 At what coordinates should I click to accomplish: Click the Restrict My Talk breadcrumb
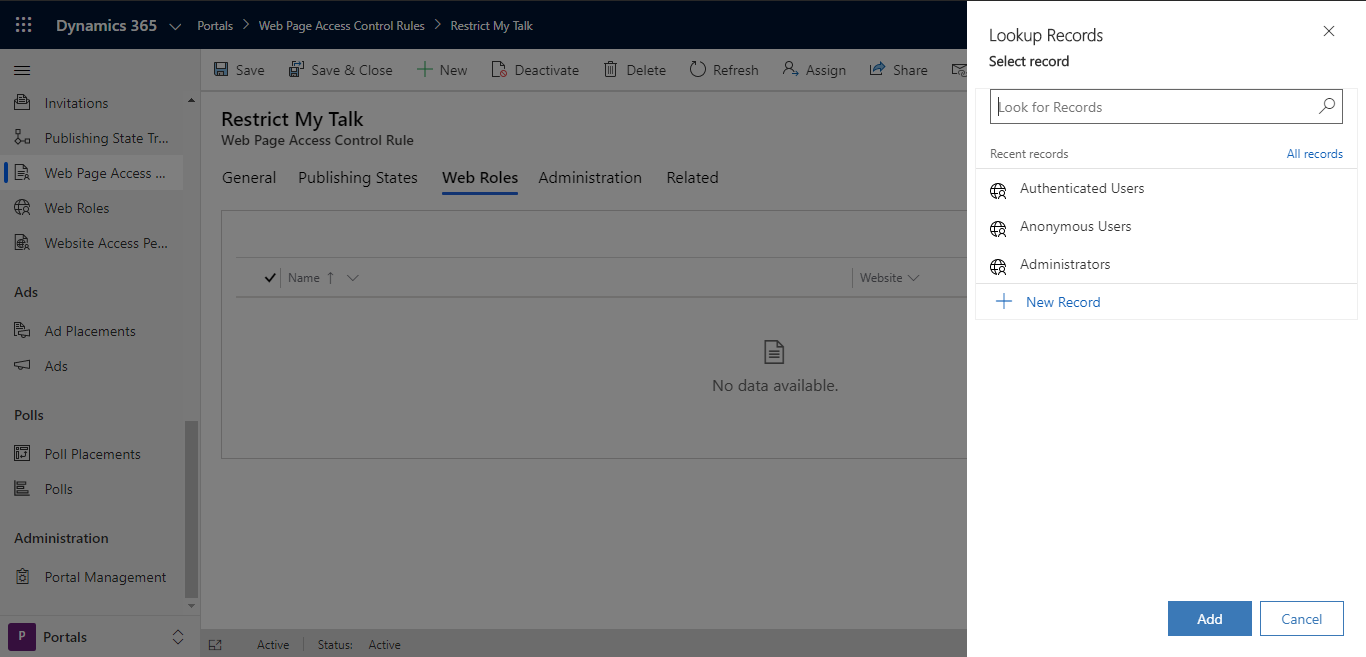click(x=491, y=26)
